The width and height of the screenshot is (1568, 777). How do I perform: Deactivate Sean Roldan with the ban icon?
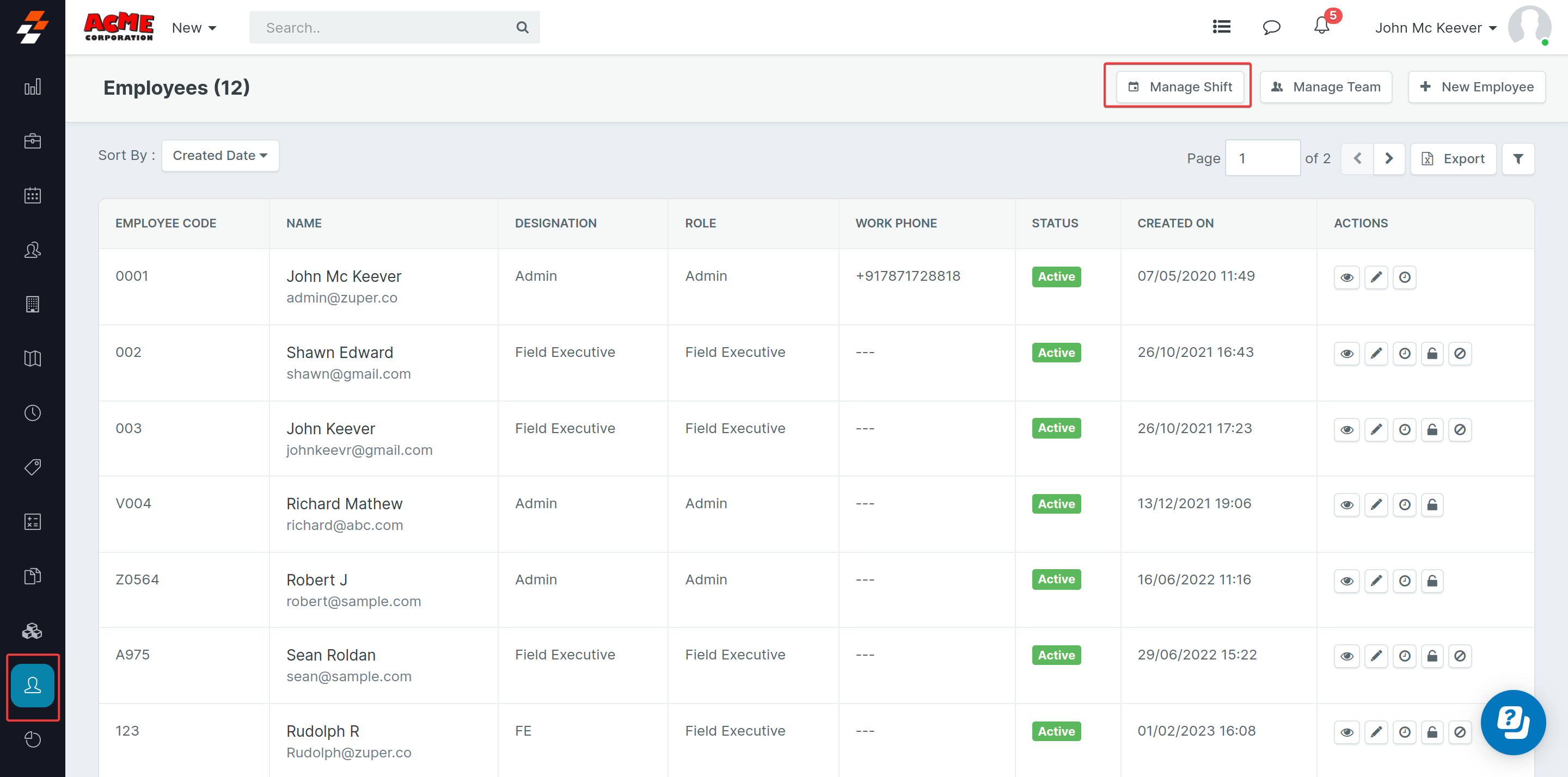tap(1460, 656)
